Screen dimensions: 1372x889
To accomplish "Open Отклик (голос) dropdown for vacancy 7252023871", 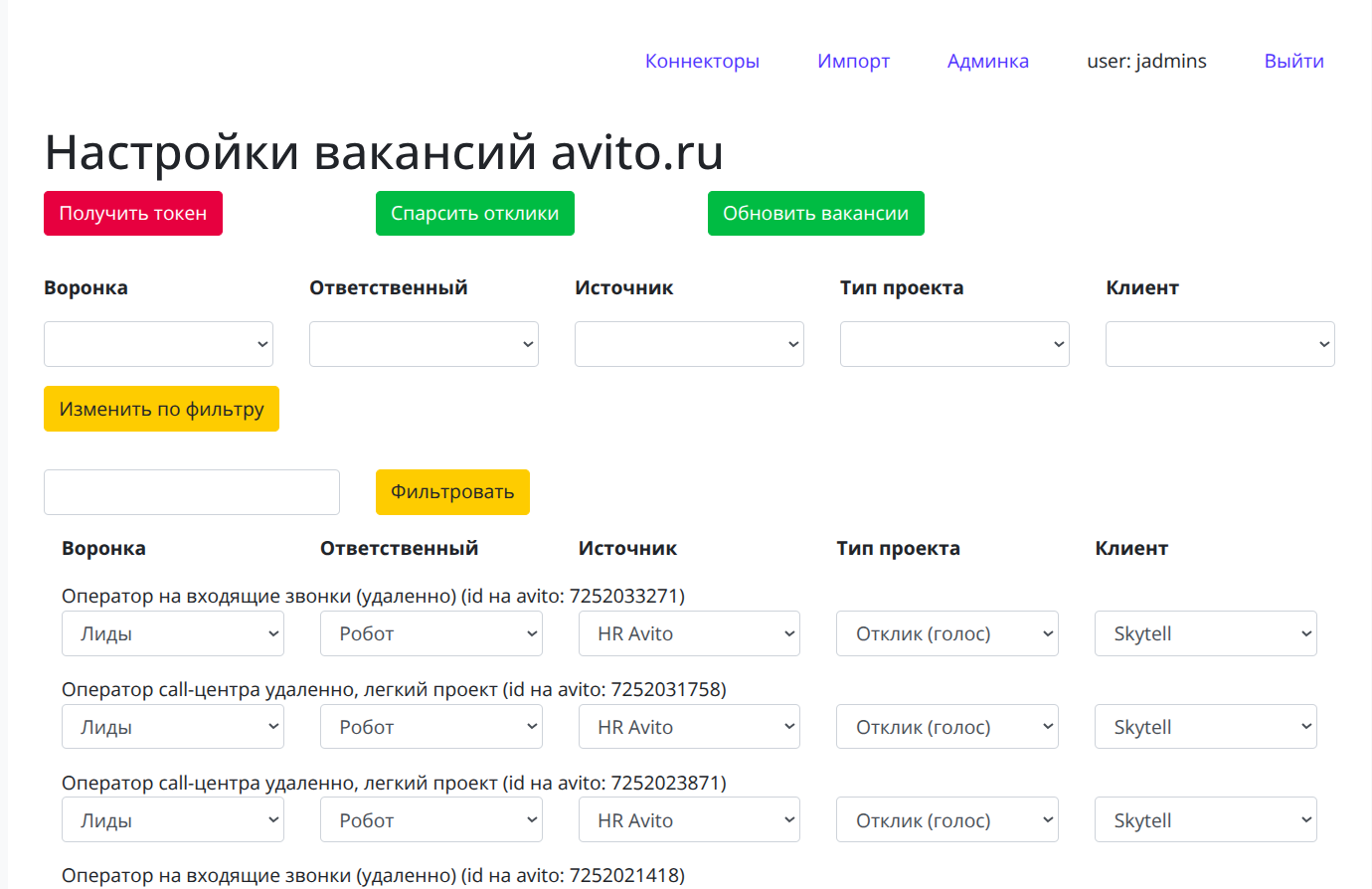I will coord(947,820).
